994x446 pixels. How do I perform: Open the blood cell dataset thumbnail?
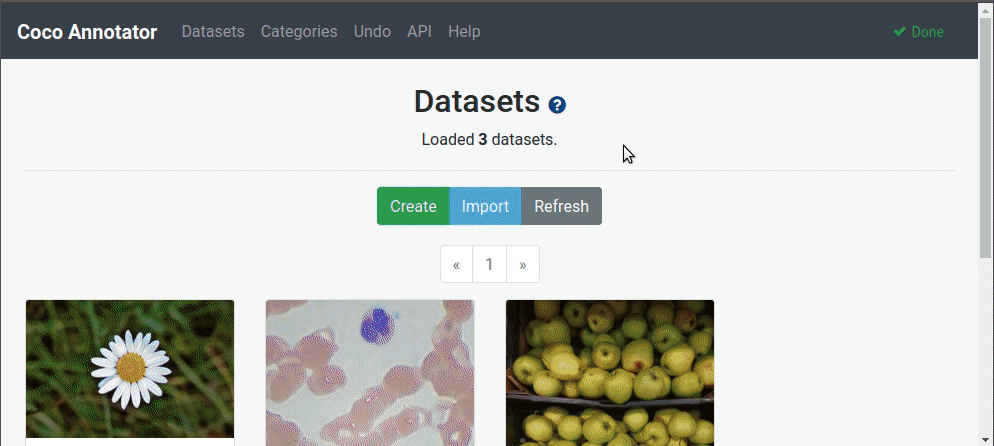click(370, 372)
